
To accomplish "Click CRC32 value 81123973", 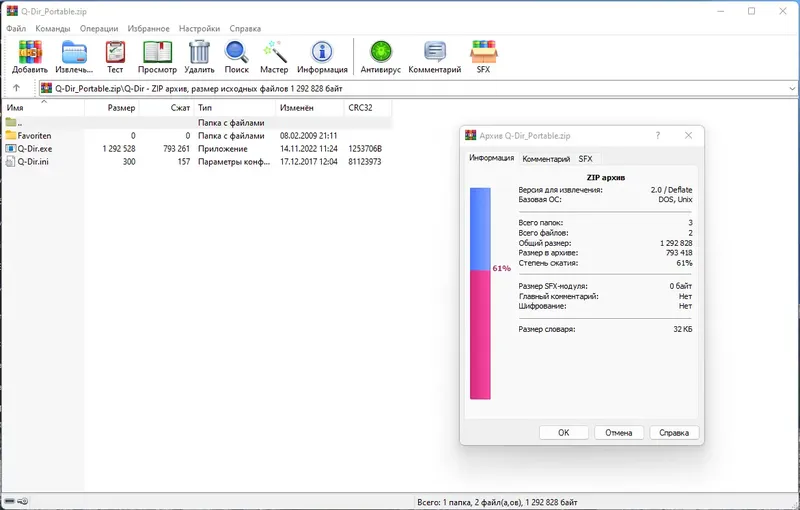I will pos(365,162).
